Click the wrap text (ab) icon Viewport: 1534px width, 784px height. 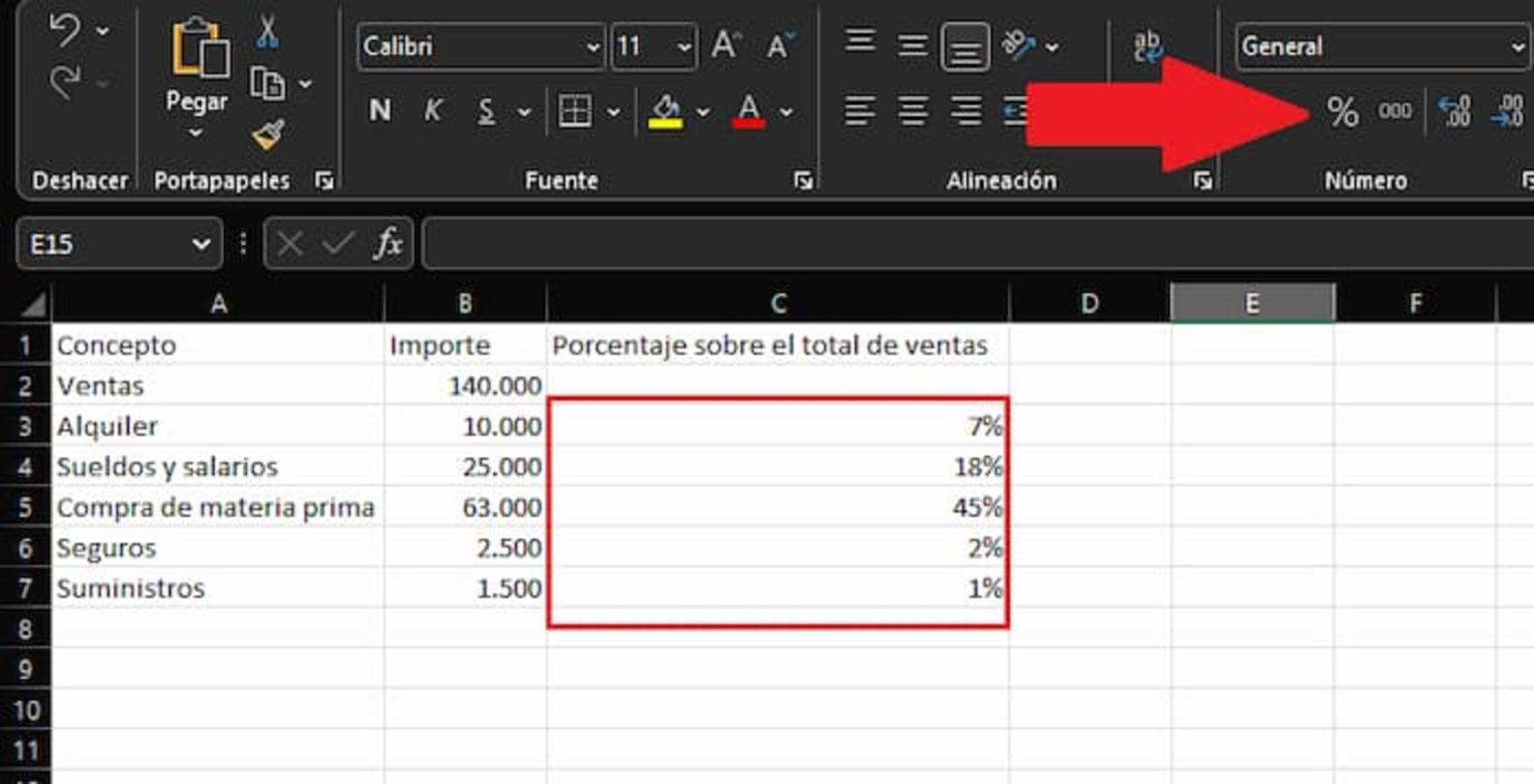[x=1148, y=45]
